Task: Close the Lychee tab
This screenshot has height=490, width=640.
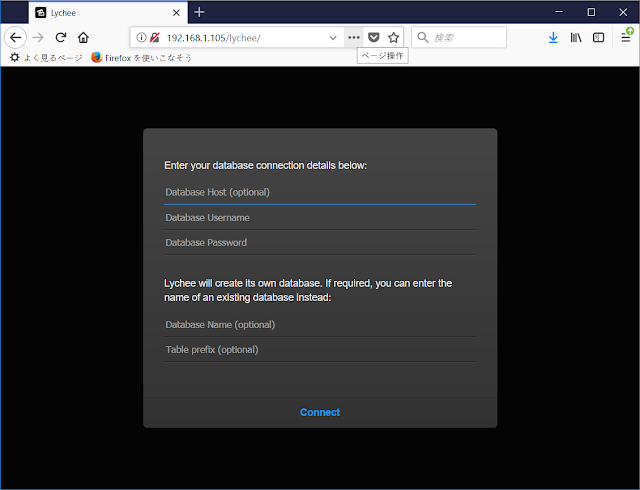Action: coord(176,13)
